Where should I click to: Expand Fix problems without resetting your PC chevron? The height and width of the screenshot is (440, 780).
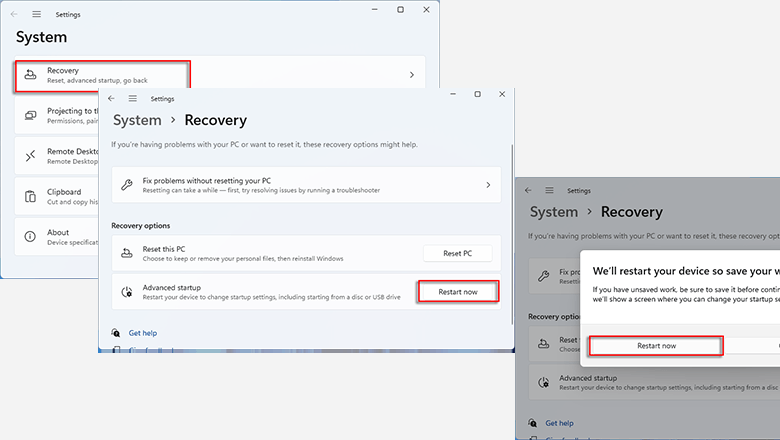pyautogui.click(x=488, y=185)
